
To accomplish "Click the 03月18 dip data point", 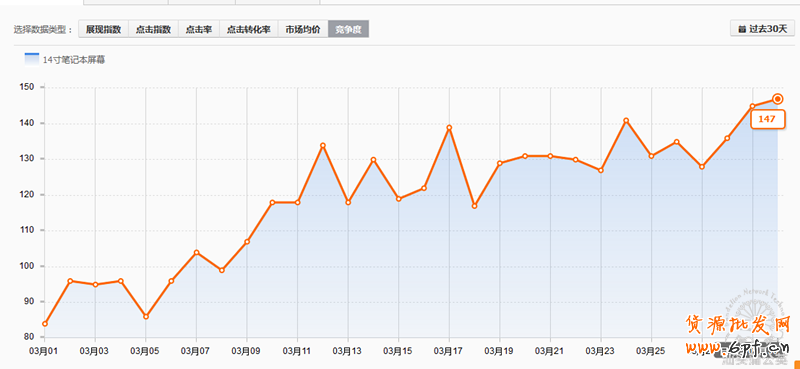I will (x=474, y=206).
